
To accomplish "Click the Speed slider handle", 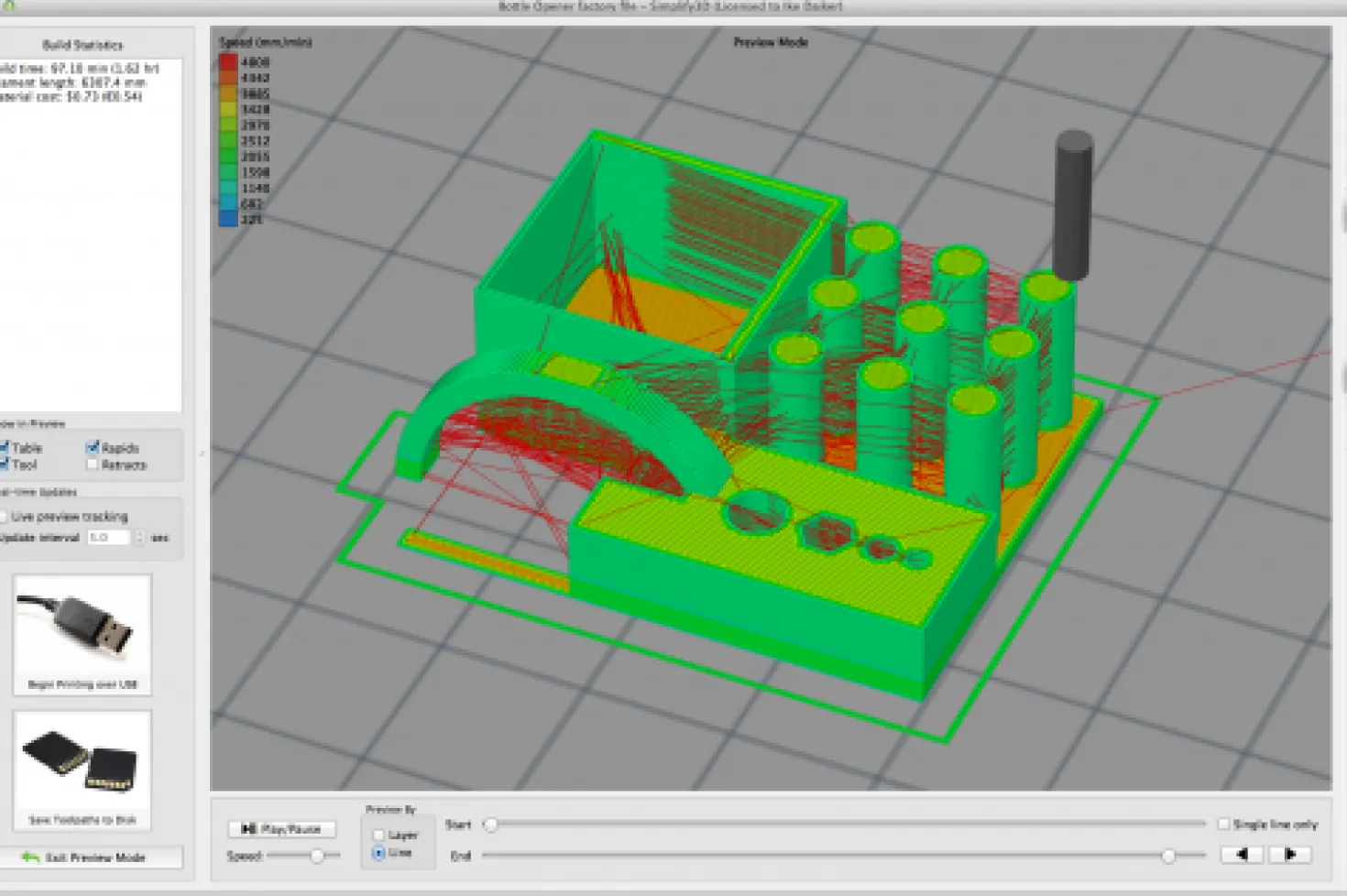I will click(x=317, y=857).
